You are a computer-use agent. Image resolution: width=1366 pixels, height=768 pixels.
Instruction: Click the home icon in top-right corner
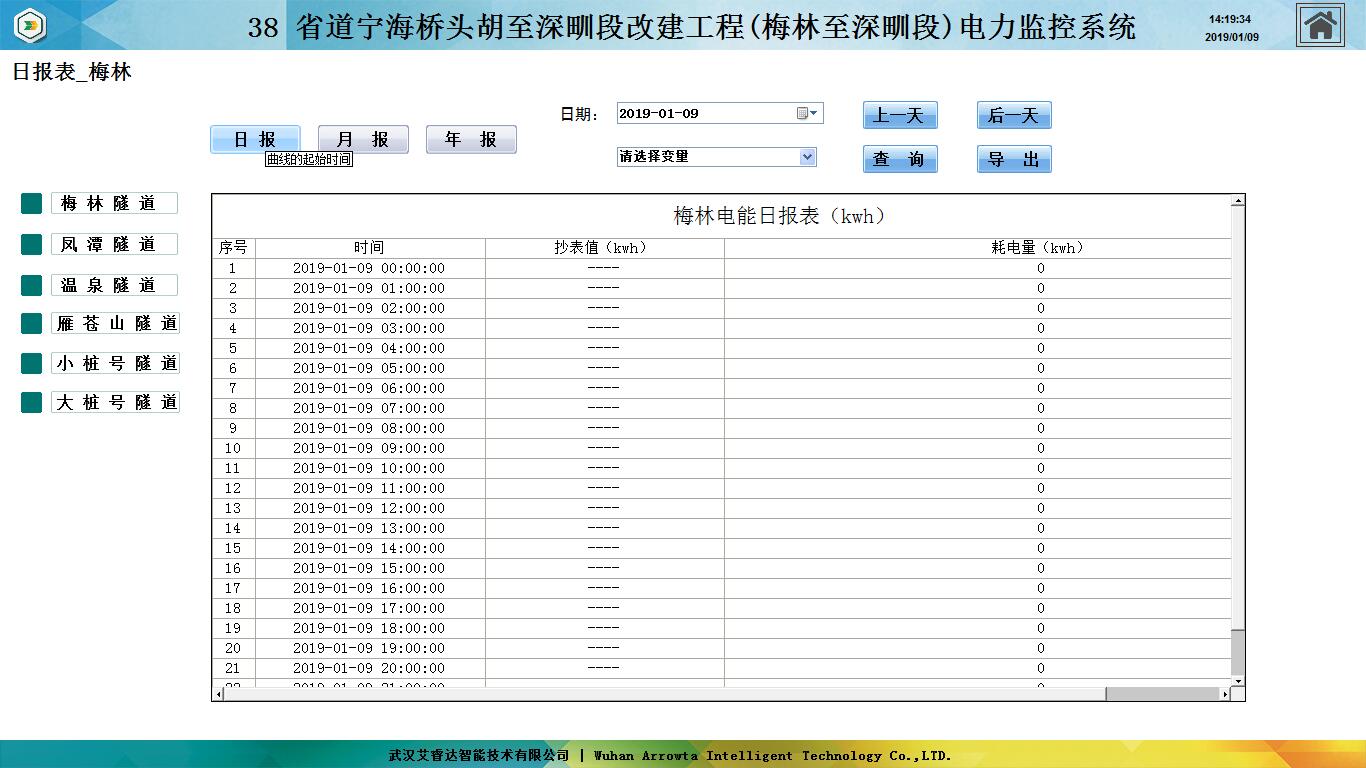coord(1320,26)
